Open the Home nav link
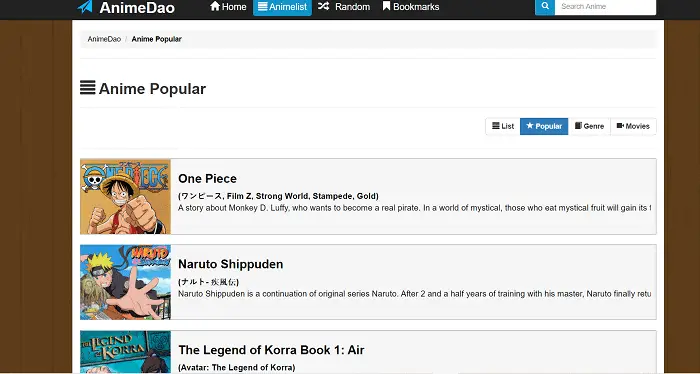700x374 pixels. [228, 7]
